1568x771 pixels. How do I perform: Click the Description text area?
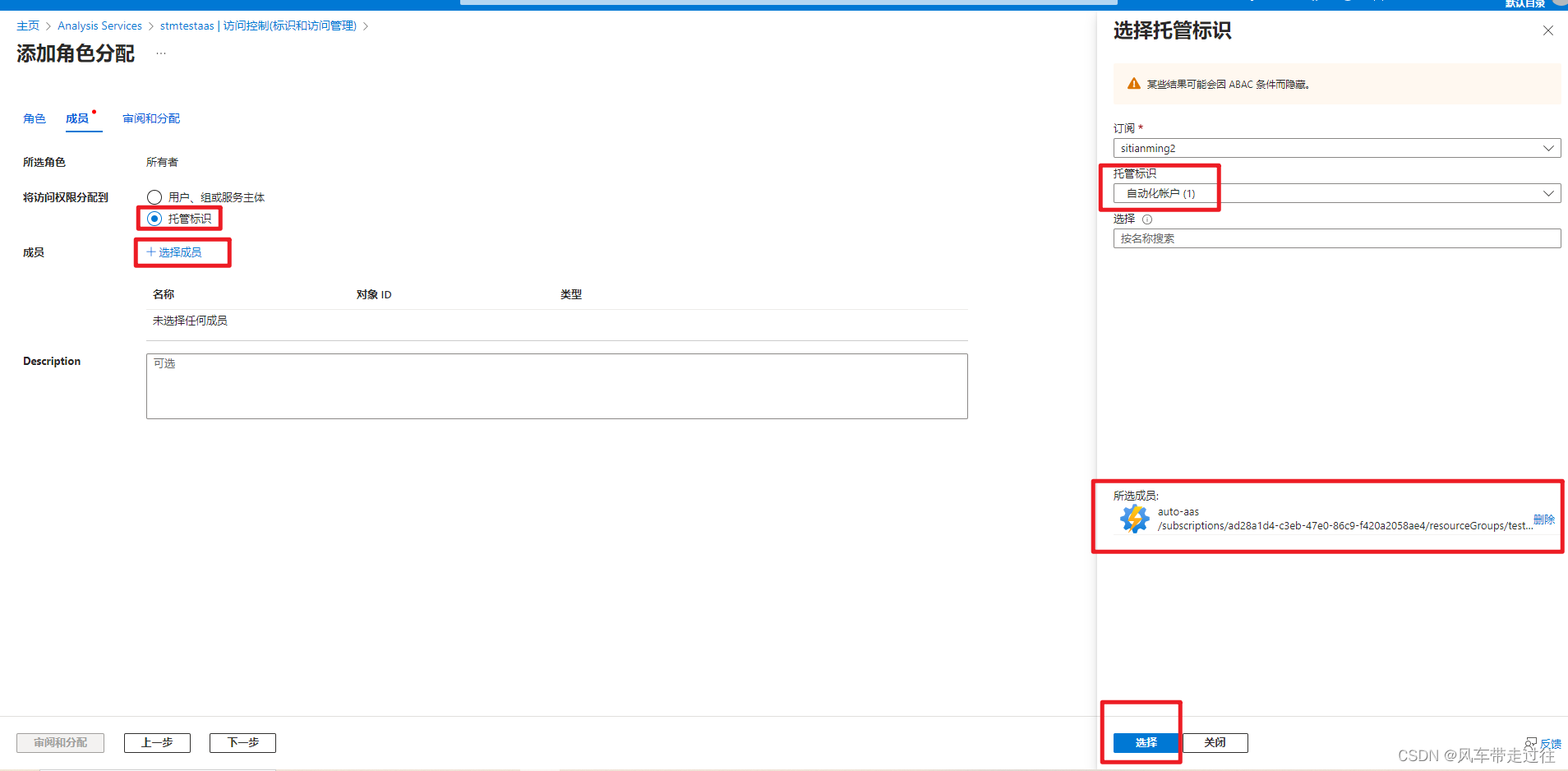[x=557, y=386]
